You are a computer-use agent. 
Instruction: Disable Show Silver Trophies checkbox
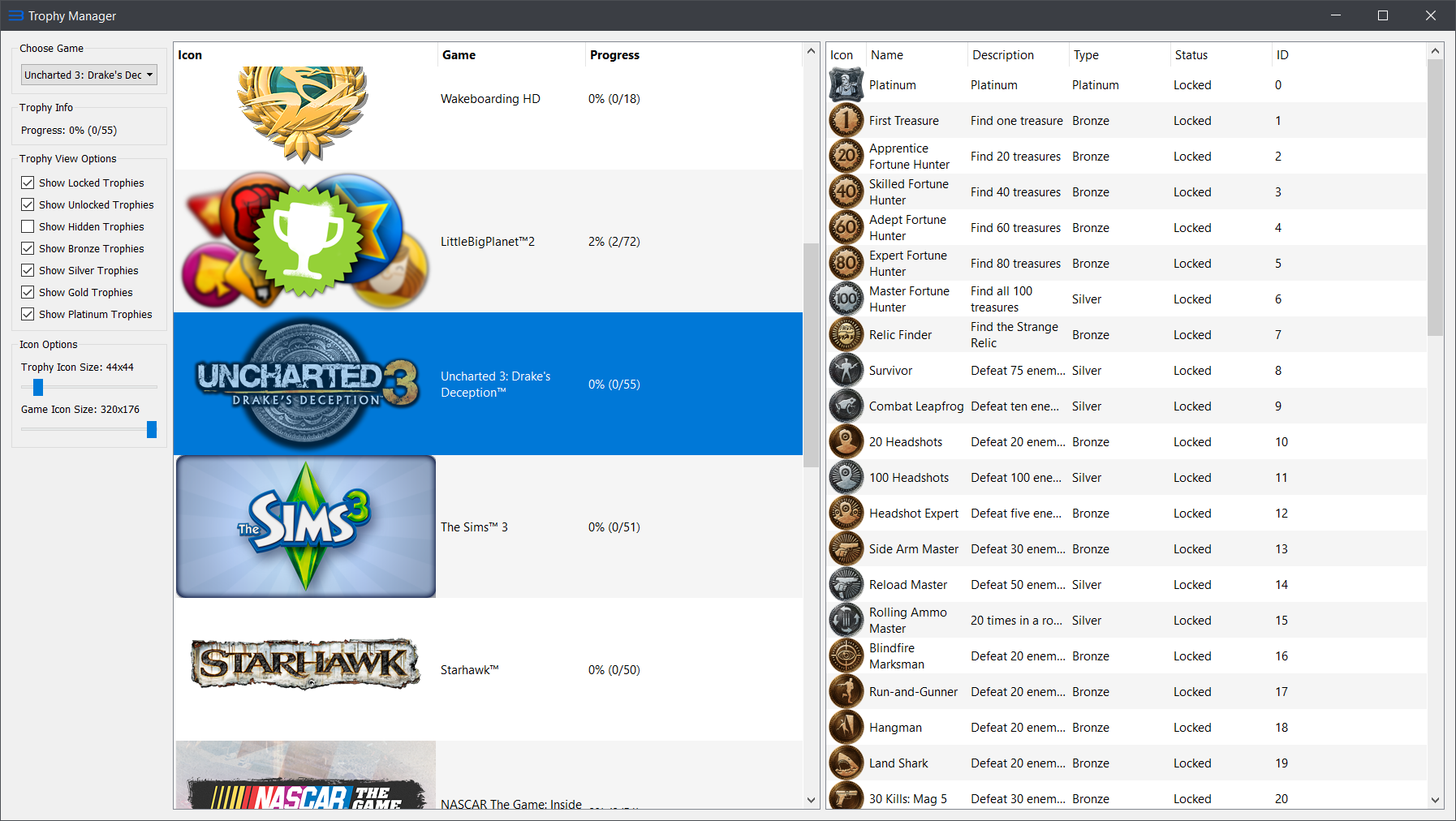(28, 270)
